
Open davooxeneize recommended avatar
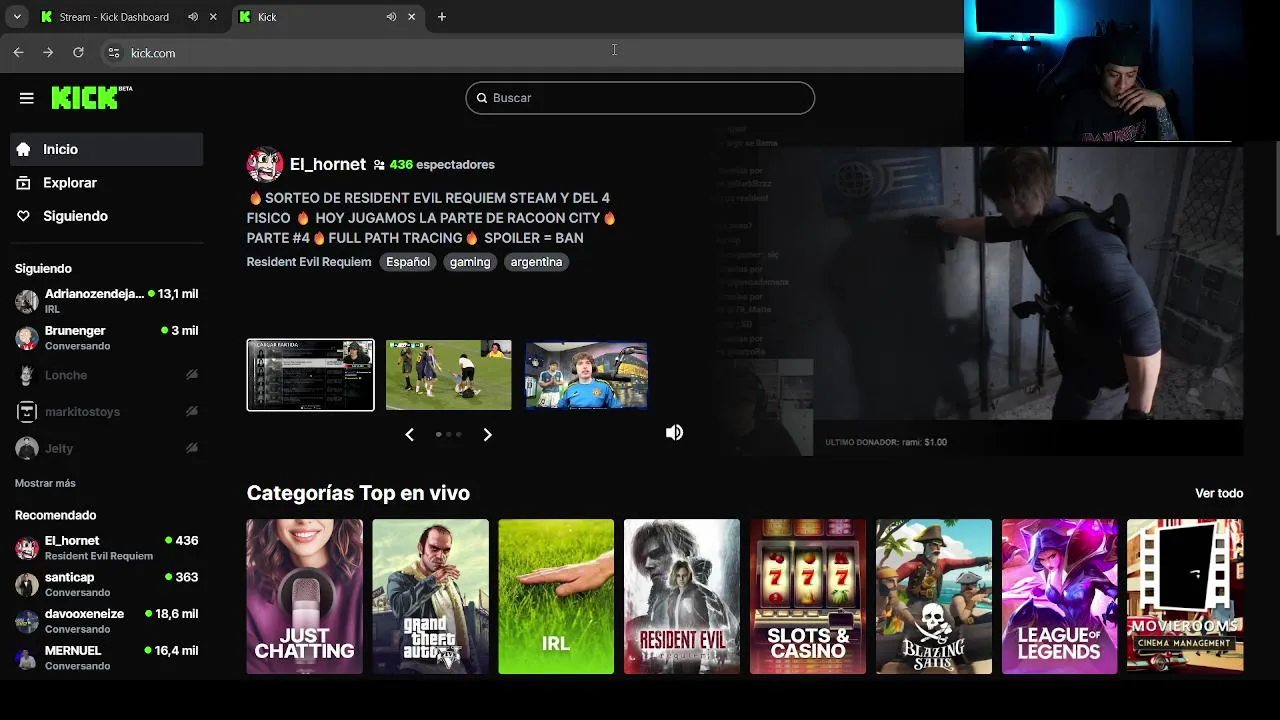[27, 621]
